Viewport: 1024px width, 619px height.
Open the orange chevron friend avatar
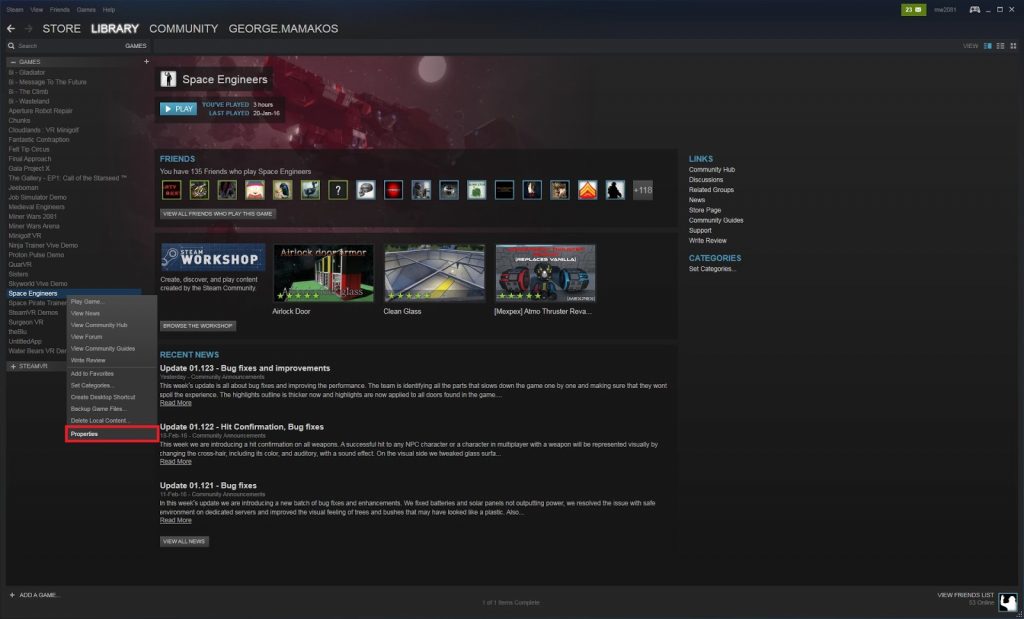coord(587,190)
